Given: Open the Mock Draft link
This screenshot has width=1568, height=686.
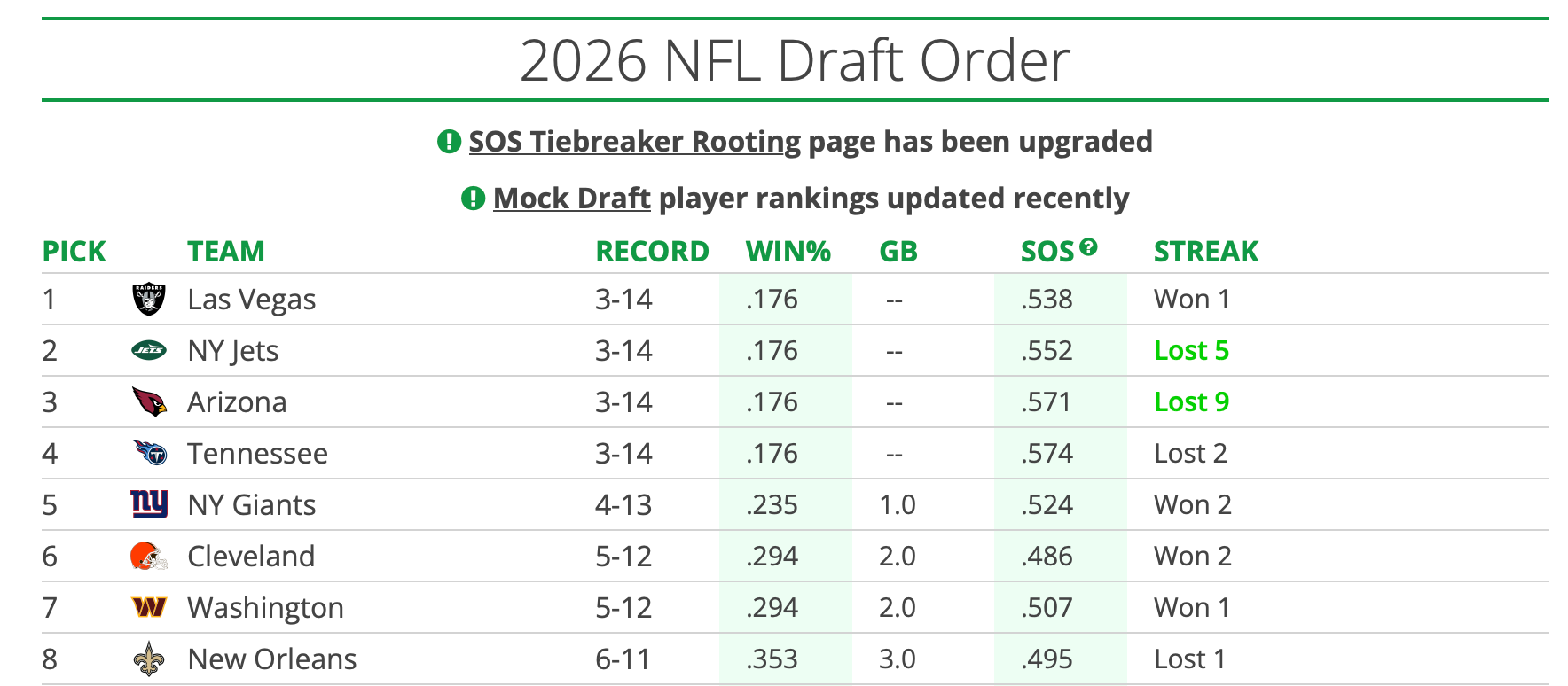Looking at the screenshot, I should (x=571, y=199).
